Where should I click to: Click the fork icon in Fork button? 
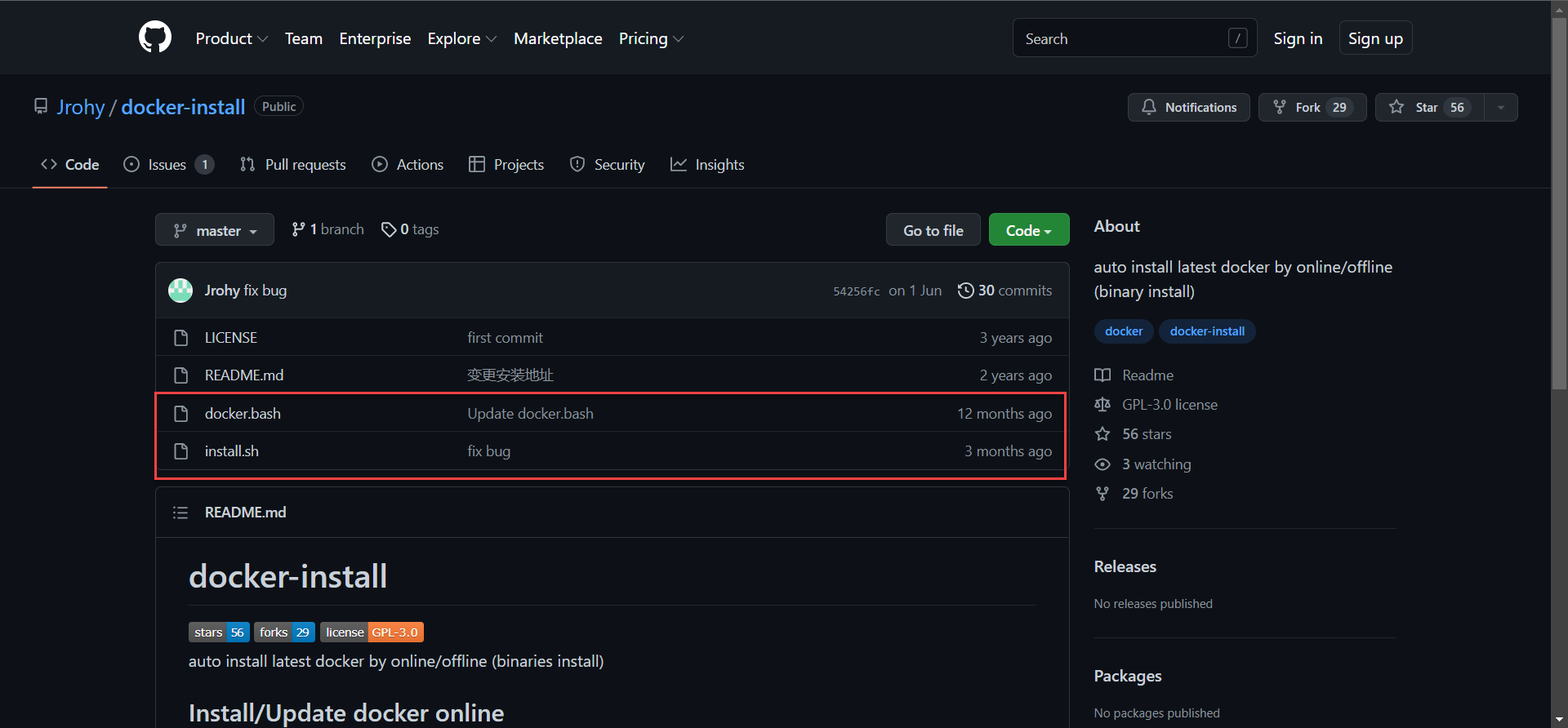coord(1280,107)
